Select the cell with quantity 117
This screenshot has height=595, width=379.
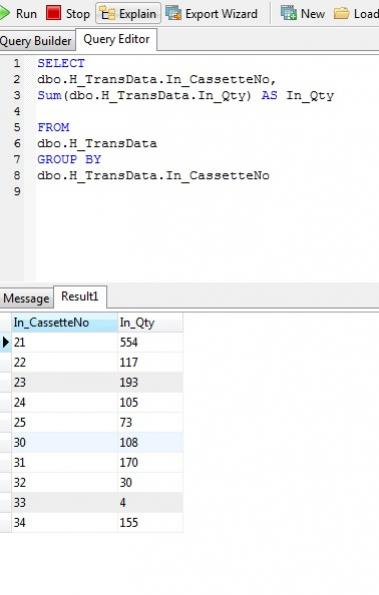pyautogui.click(x=150, y=362)
